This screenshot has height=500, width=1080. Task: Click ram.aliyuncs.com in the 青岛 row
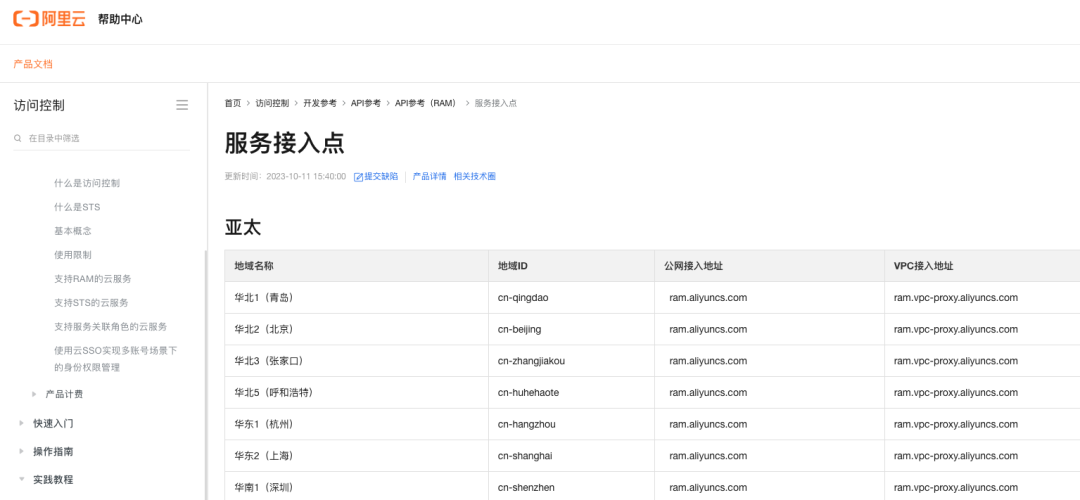pyautogui.click(x=708, y=298)
